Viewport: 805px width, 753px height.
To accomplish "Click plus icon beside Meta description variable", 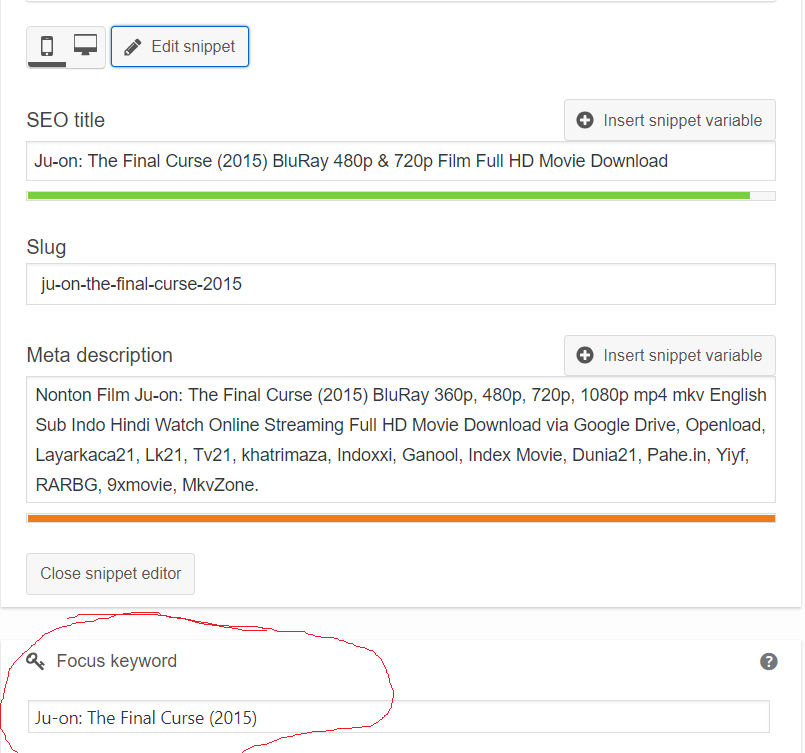I will coord(585,355).
